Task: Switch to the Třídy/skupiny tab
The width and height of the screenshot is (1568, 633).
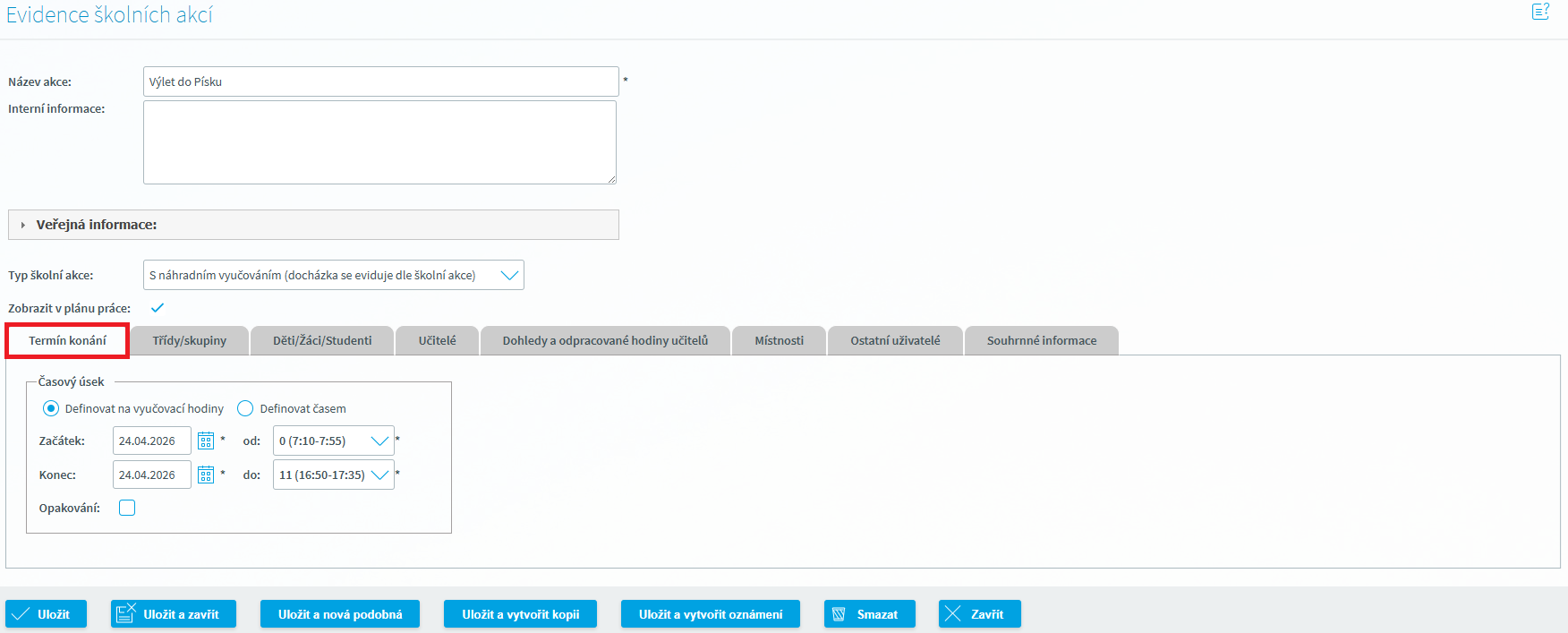Action: [189, 340]
